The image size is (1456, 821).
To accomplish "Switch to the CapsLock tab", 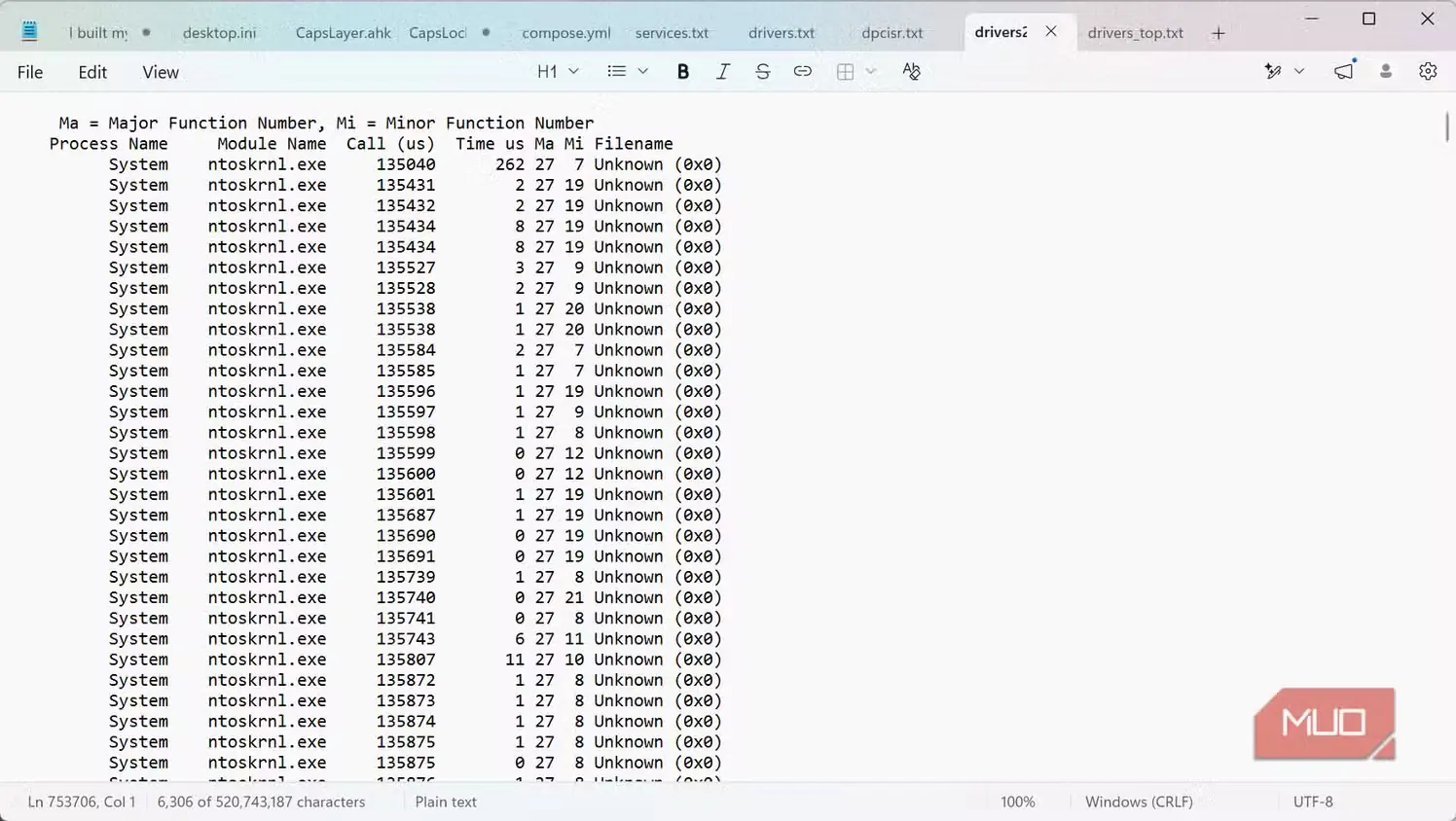I will (438, 33).
